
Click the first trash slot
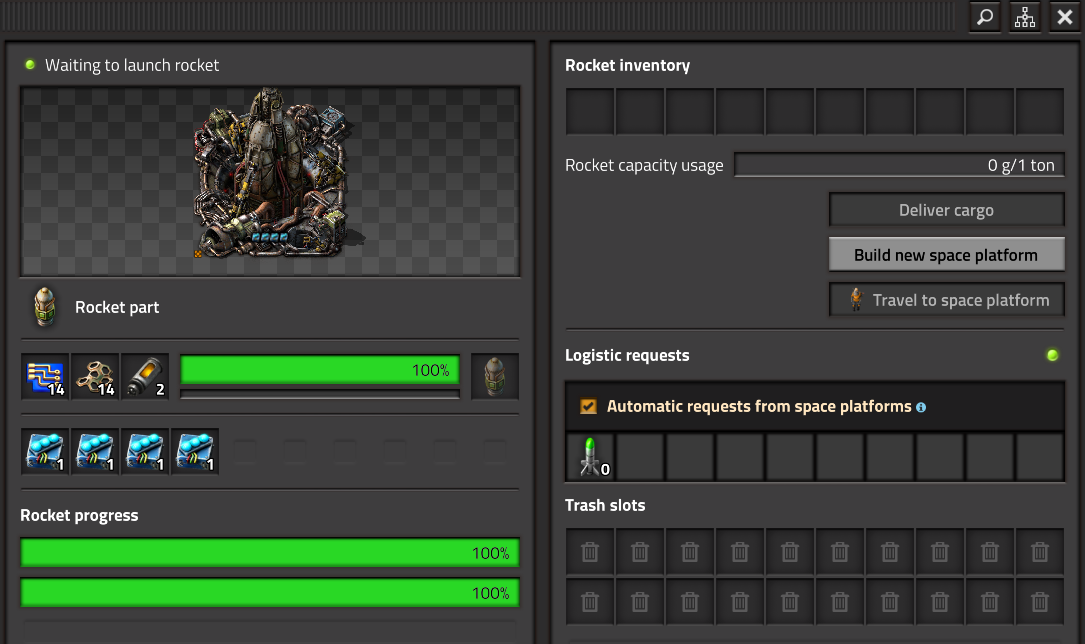tap(590, 552)
